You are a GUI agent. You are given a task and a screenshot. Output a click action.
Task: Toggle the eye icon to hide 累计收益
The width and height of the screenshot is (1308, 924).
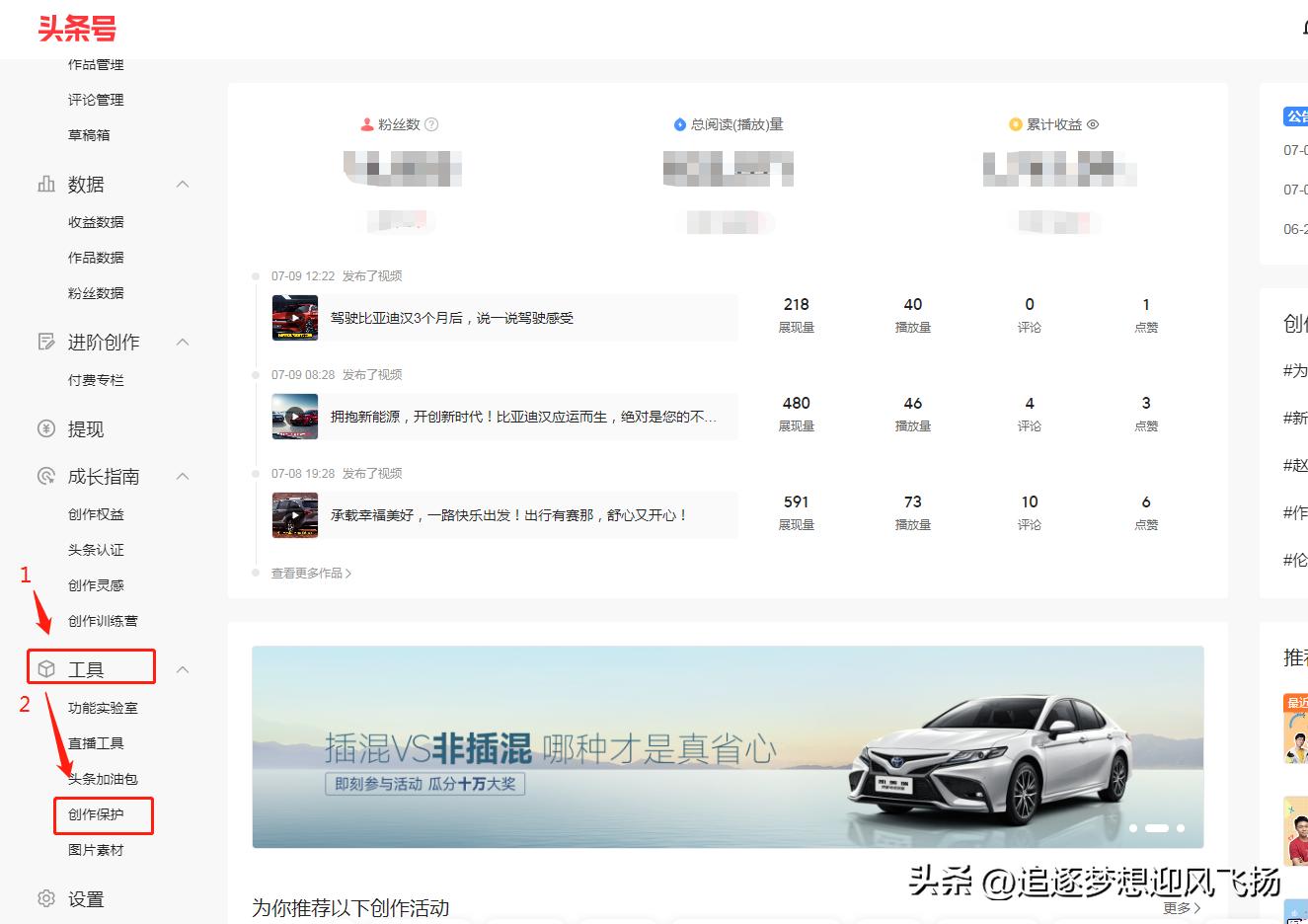pos(1094,124)
